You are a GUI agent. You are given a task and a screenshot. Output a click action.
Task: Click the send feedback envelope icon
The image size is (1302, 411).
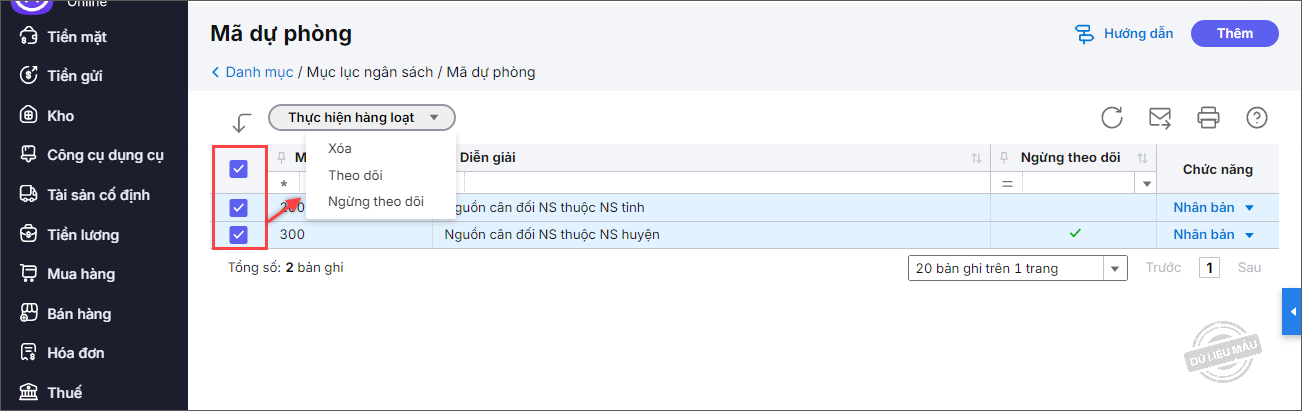pos(1160,118)
